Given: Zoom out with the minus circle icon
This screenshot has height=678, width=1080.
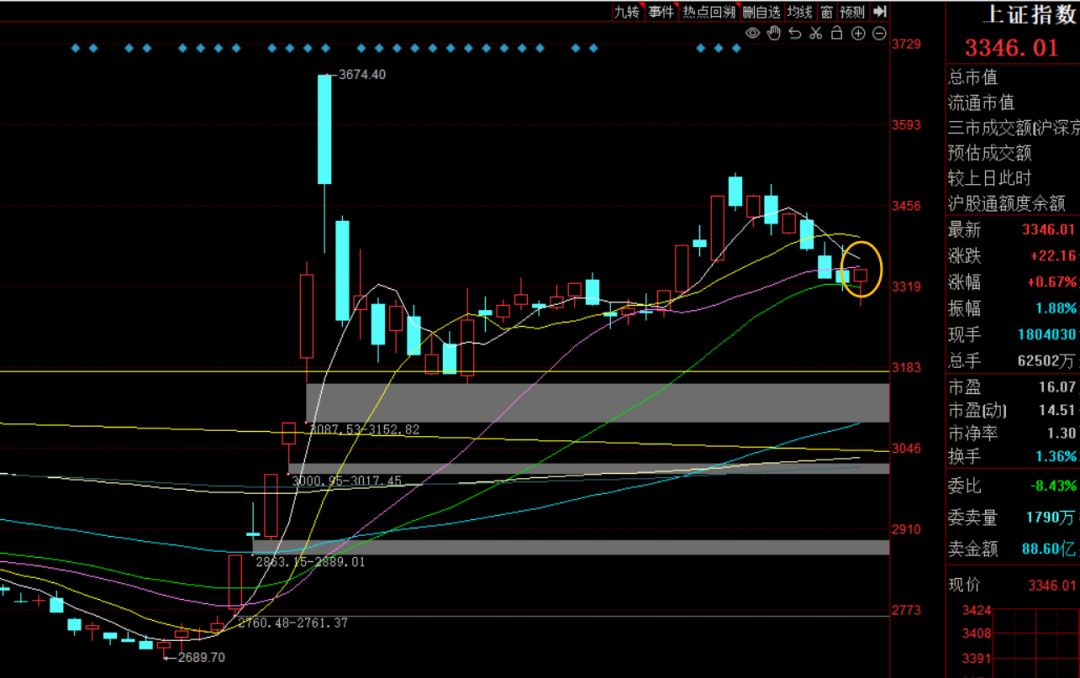Looking at the screenshot, I should coord(879,34).
